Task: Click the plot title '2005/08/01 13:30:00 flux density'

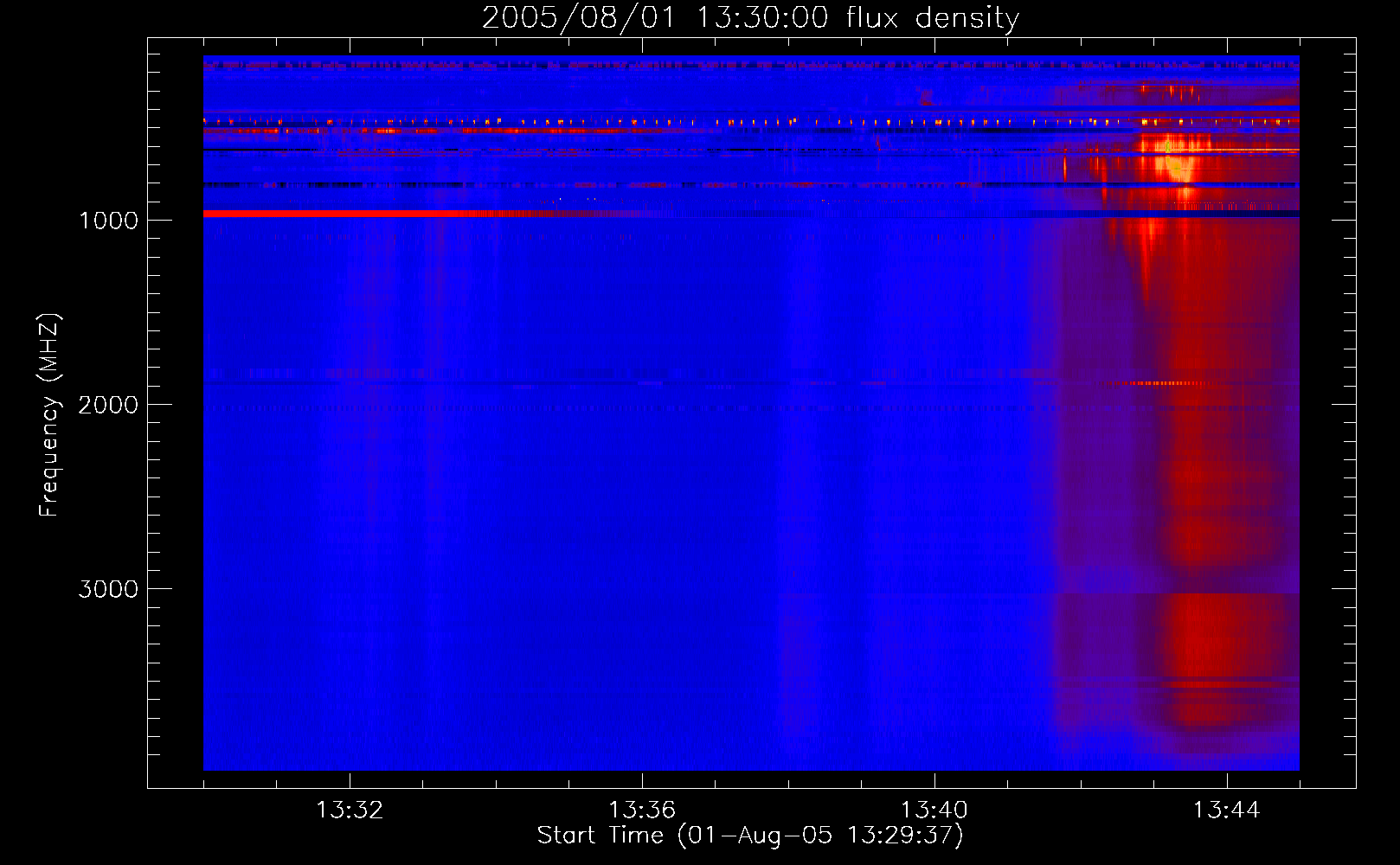Action: pyautogui.click(x=750, y=18)
